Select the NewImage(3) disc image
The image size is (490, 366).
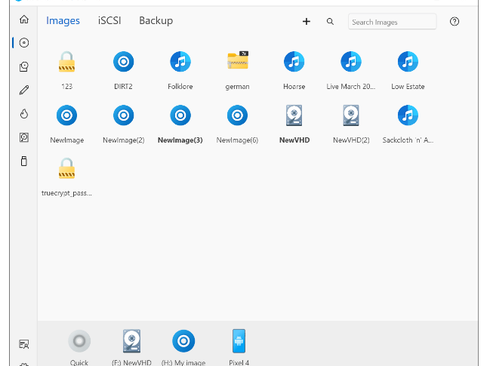tap(180, 124)
